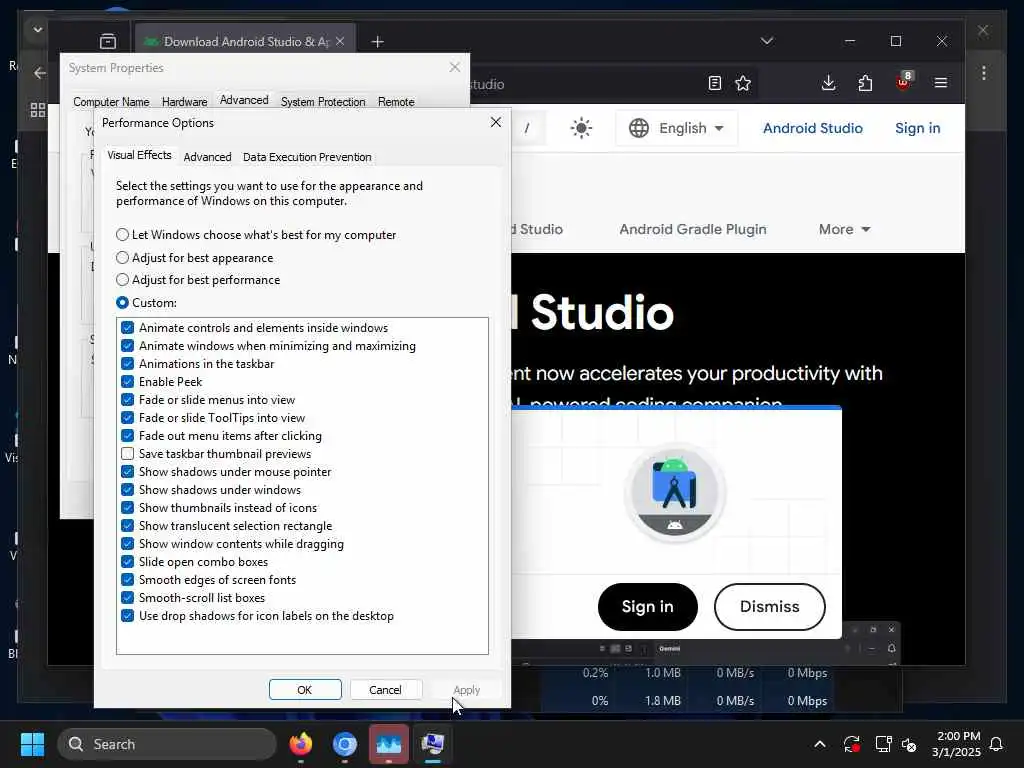Open System Protection tab
1024x768 pixels.
point(323,102)
